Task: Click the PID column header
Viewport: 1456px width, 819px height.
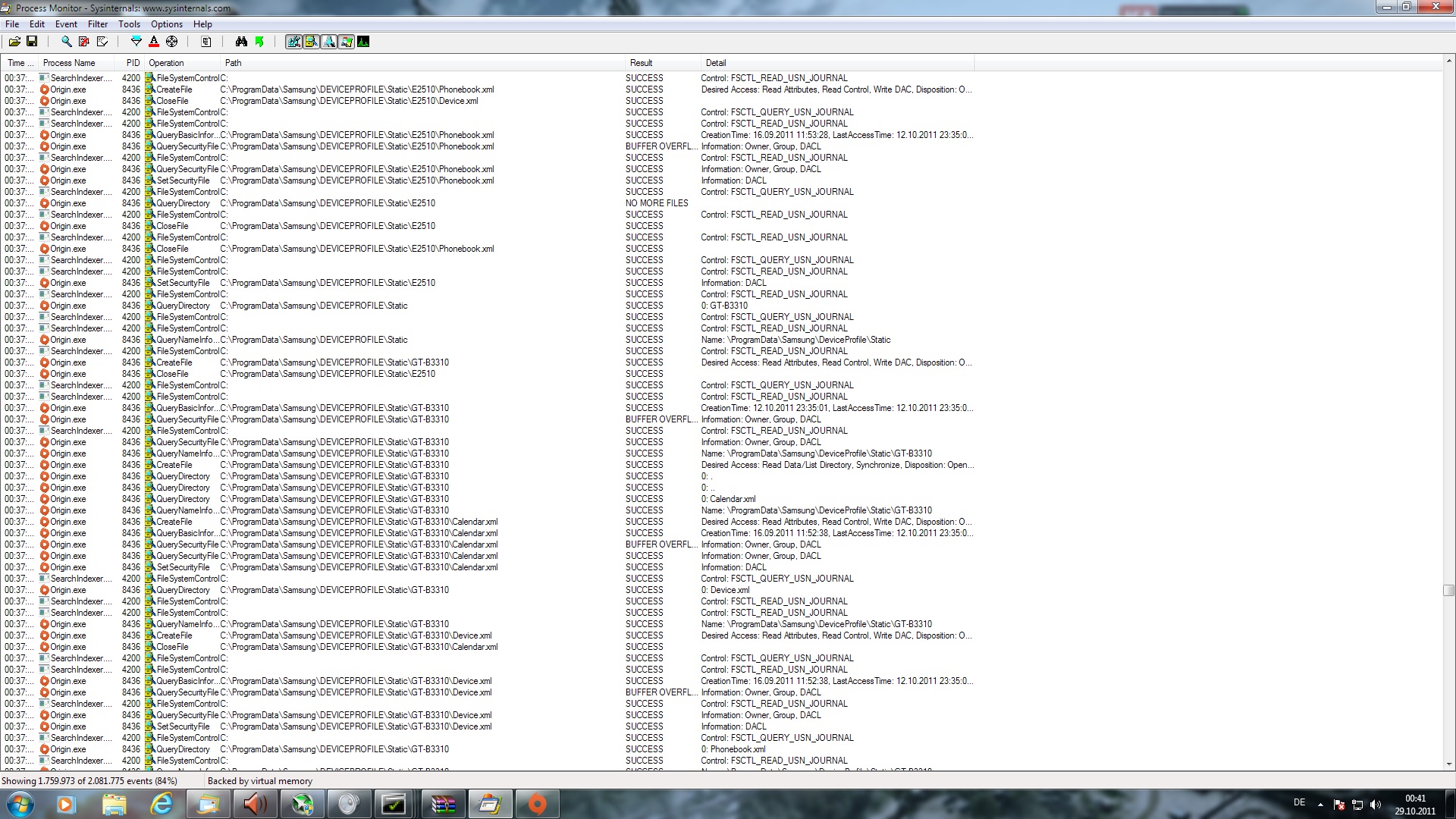Action: pos(129,63)
